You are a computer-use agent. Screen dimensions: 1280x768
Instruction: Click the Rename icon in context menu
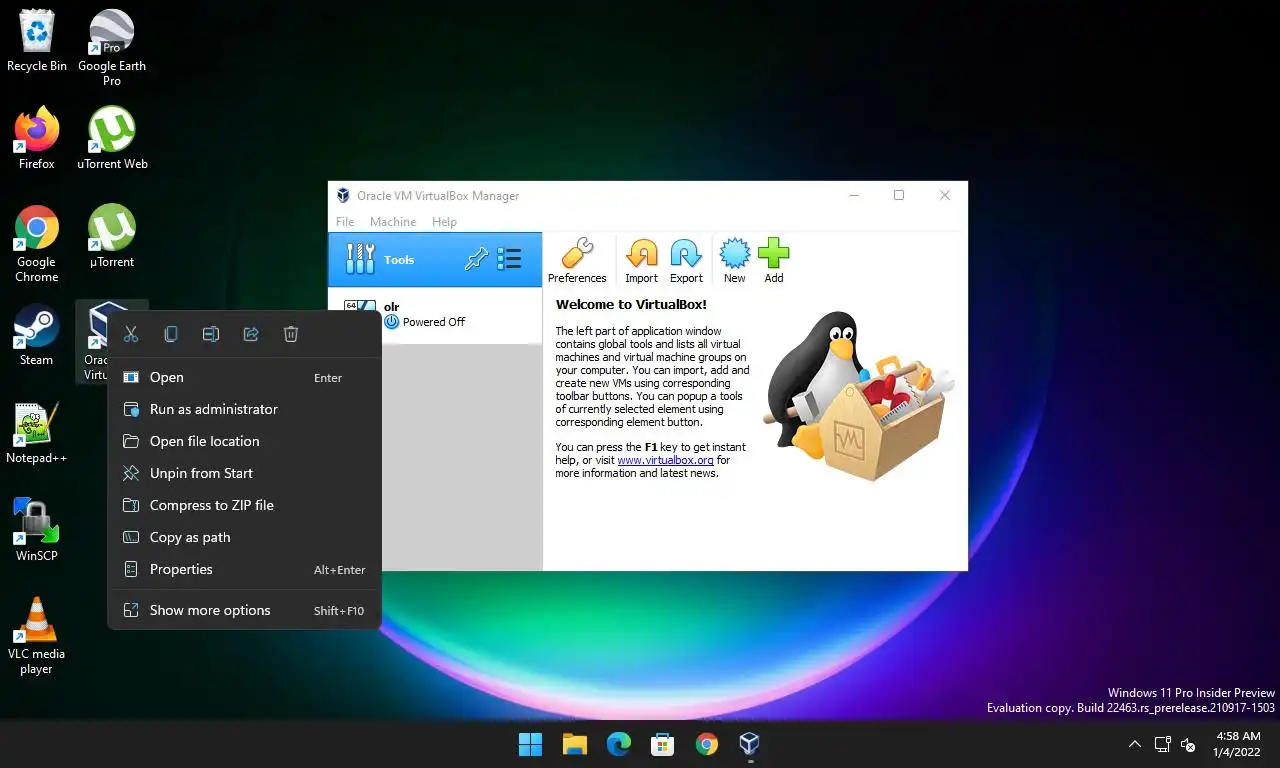[210, 334]
